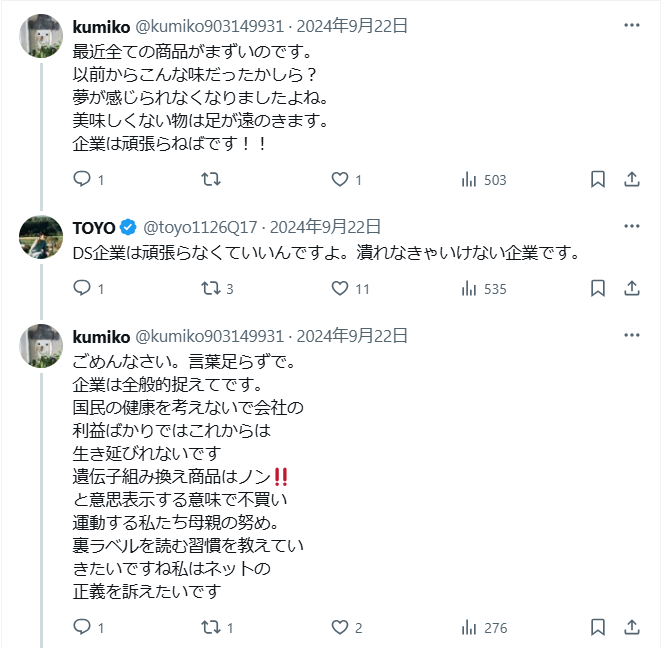
Task: Share kumiko's last tweet
Action: (x=632, y=628)
